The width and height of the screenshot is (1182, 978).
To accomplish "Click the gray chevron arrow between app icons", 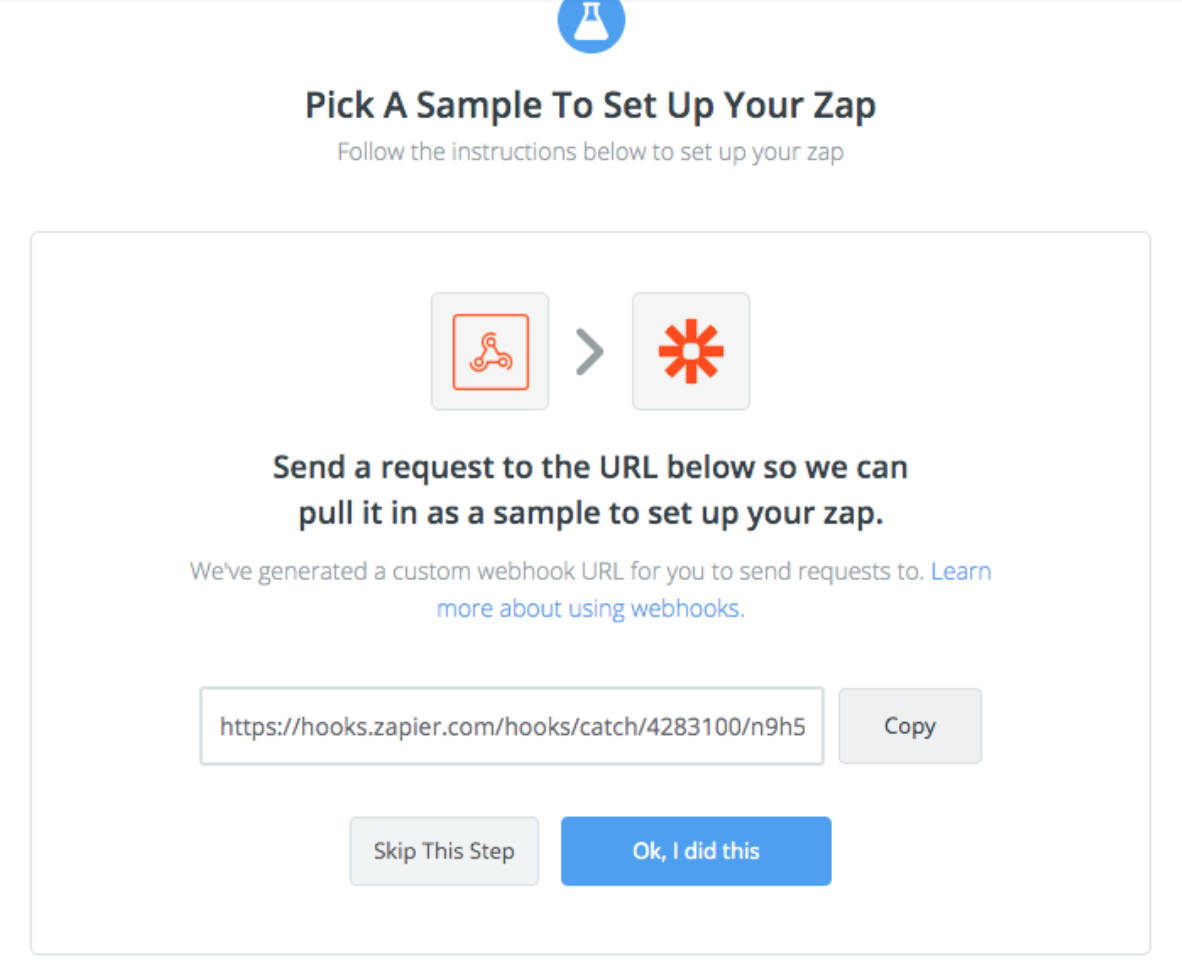I will pyautogui.click(x=590, y=351).
